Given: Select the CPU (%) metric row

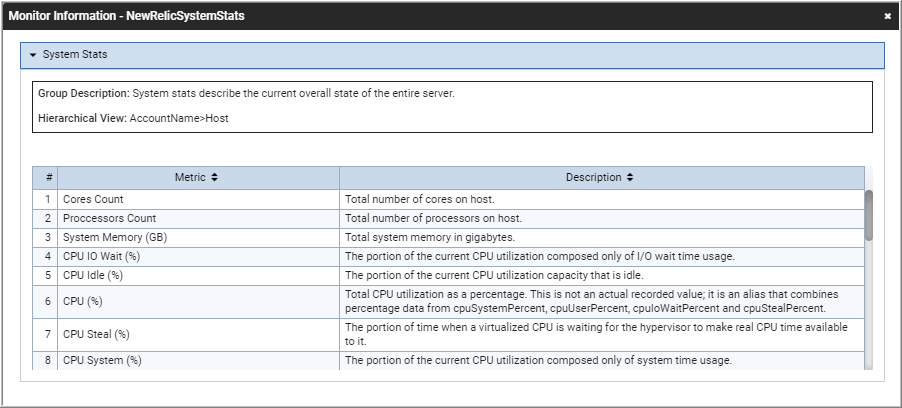Looking at the screenshot, I should pos(448,302).
